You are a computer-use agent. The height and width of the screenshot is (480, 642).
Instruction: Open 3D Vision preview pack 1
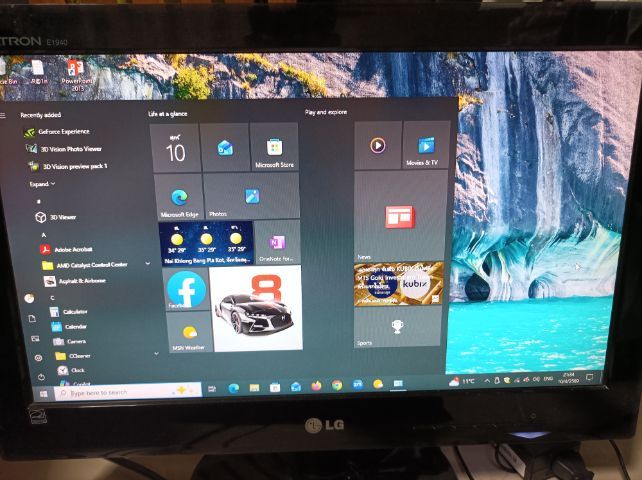[x=68, y=166]
